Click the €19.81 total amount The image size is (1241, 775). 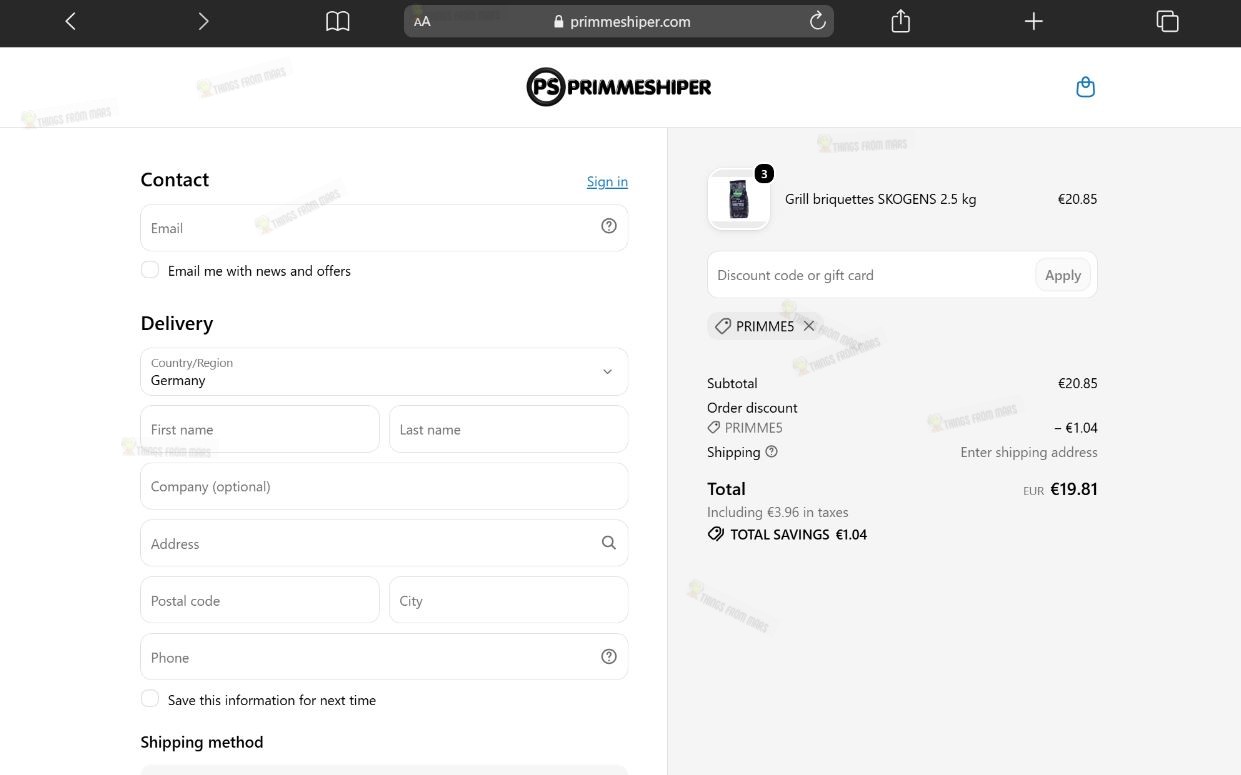[x=1074, y=489]
